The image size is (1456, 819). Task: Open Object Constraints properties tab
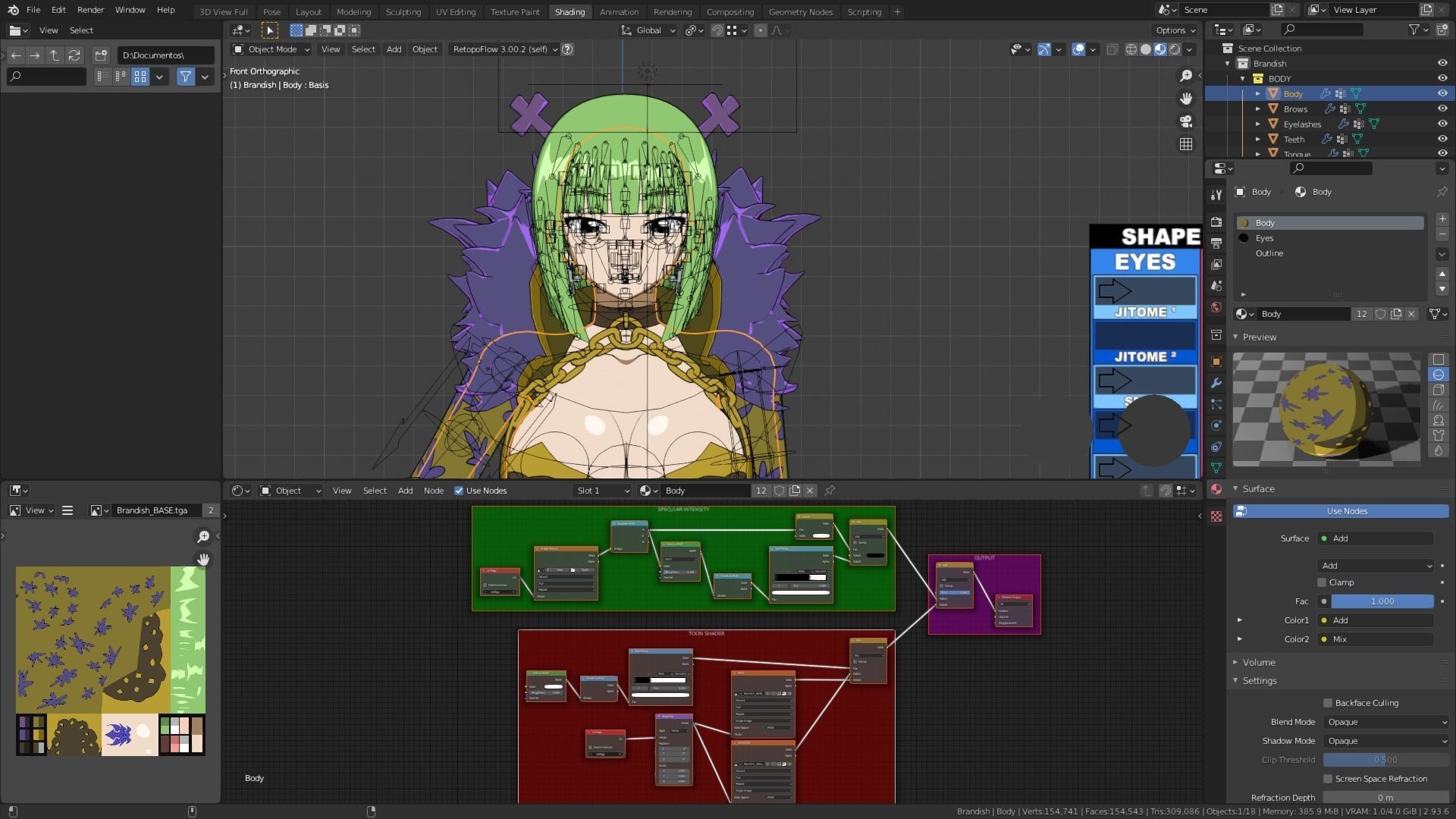point(1216,447)
